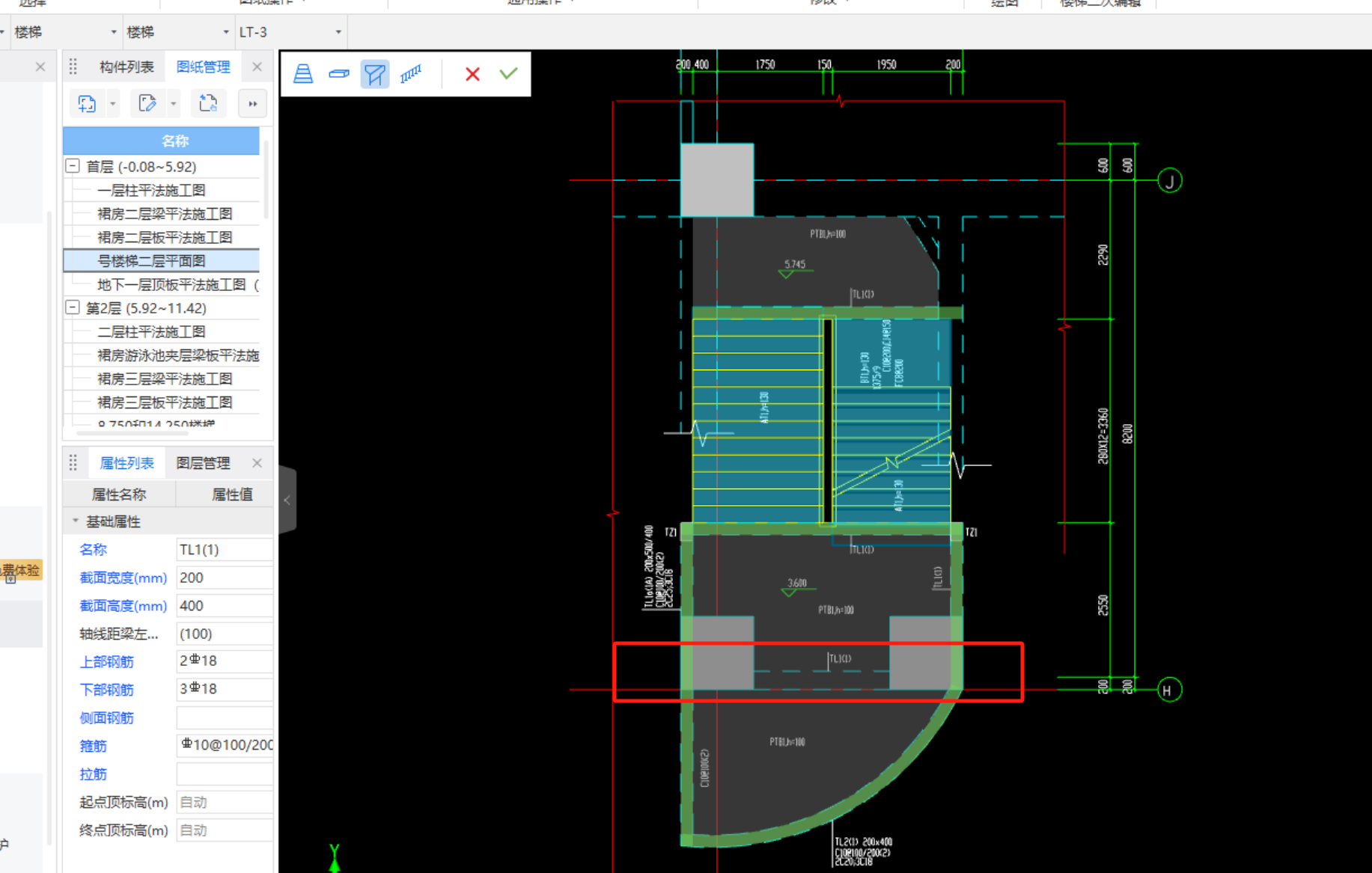
Task: Collapse the 基础属性 section
Action: (75, 521)
